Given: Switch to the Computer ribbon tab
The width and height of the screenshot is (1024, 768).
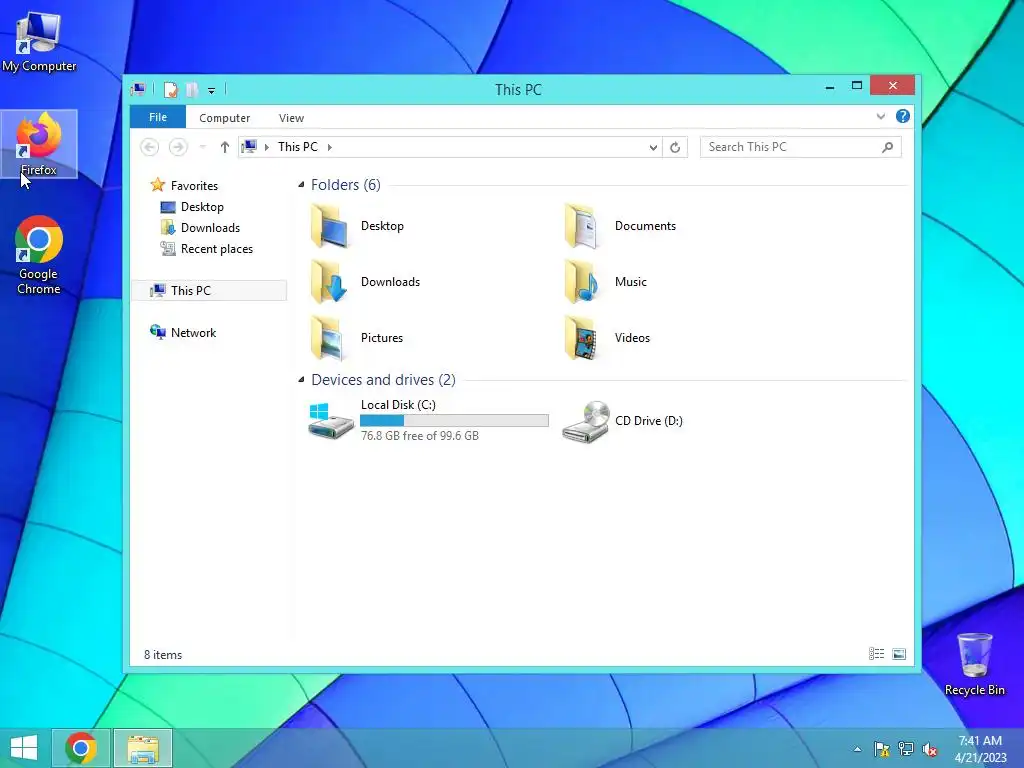Looking at the screenshot, I should point(225,118).
